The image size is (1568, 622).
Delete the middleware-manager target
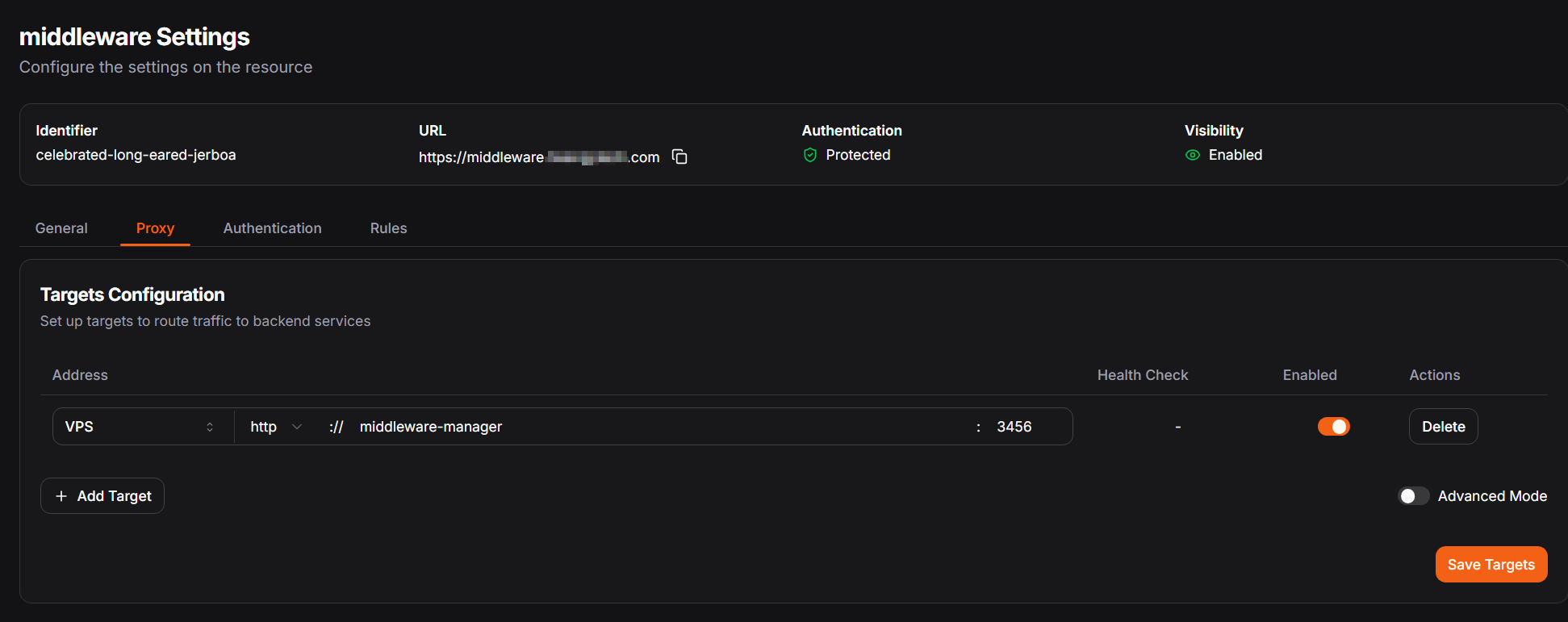(x=1443, y=427)
